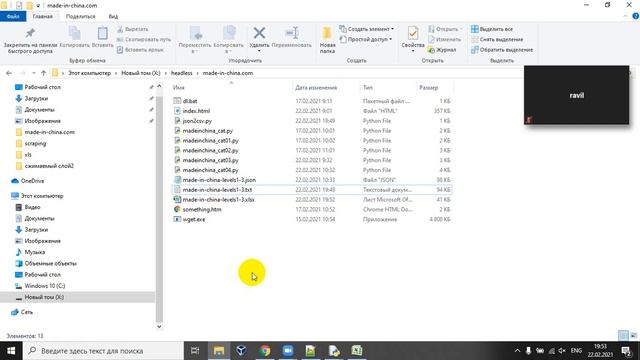
Task: Select made-in-china-levels1-3.txt file
Action: [x=217, y=190]
